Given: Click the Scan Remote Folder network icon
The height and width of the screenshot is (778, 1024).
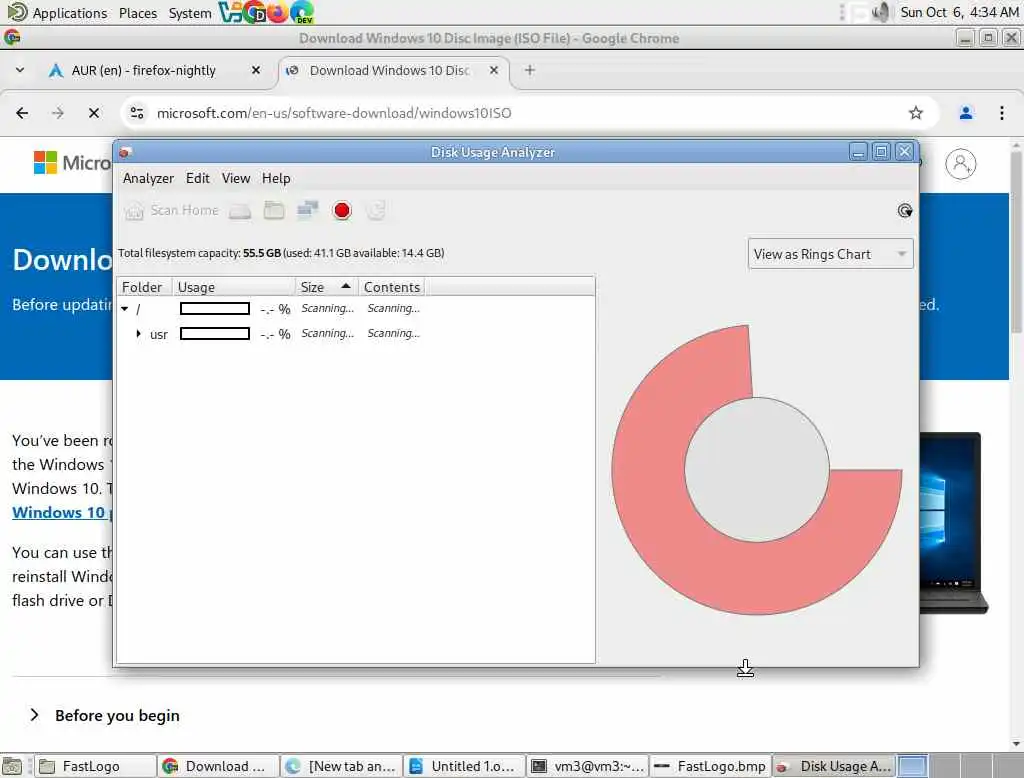Looking at the screenshot, I should tap(308, 210).
